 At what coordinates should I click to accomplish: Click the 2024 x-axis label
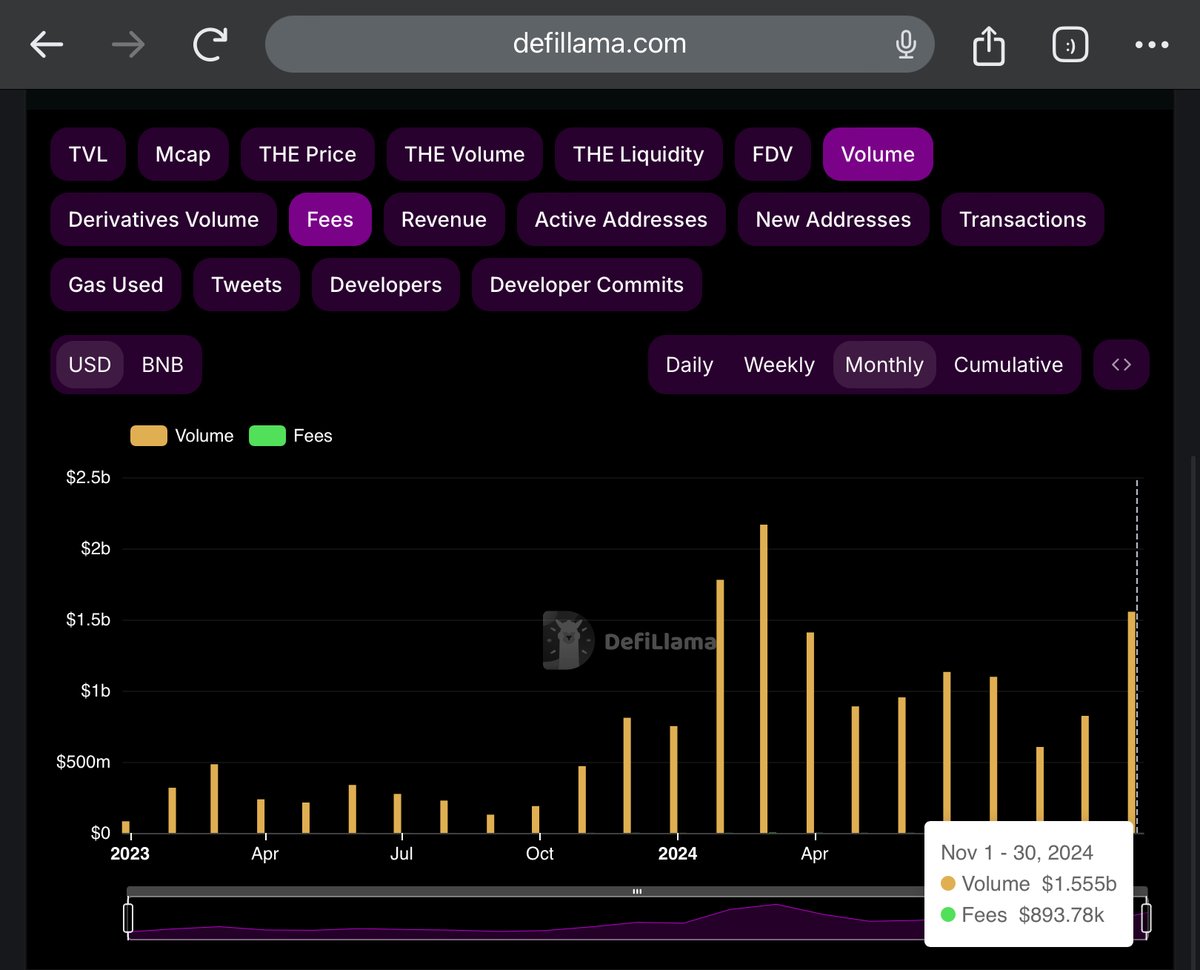tap(678, 854)
